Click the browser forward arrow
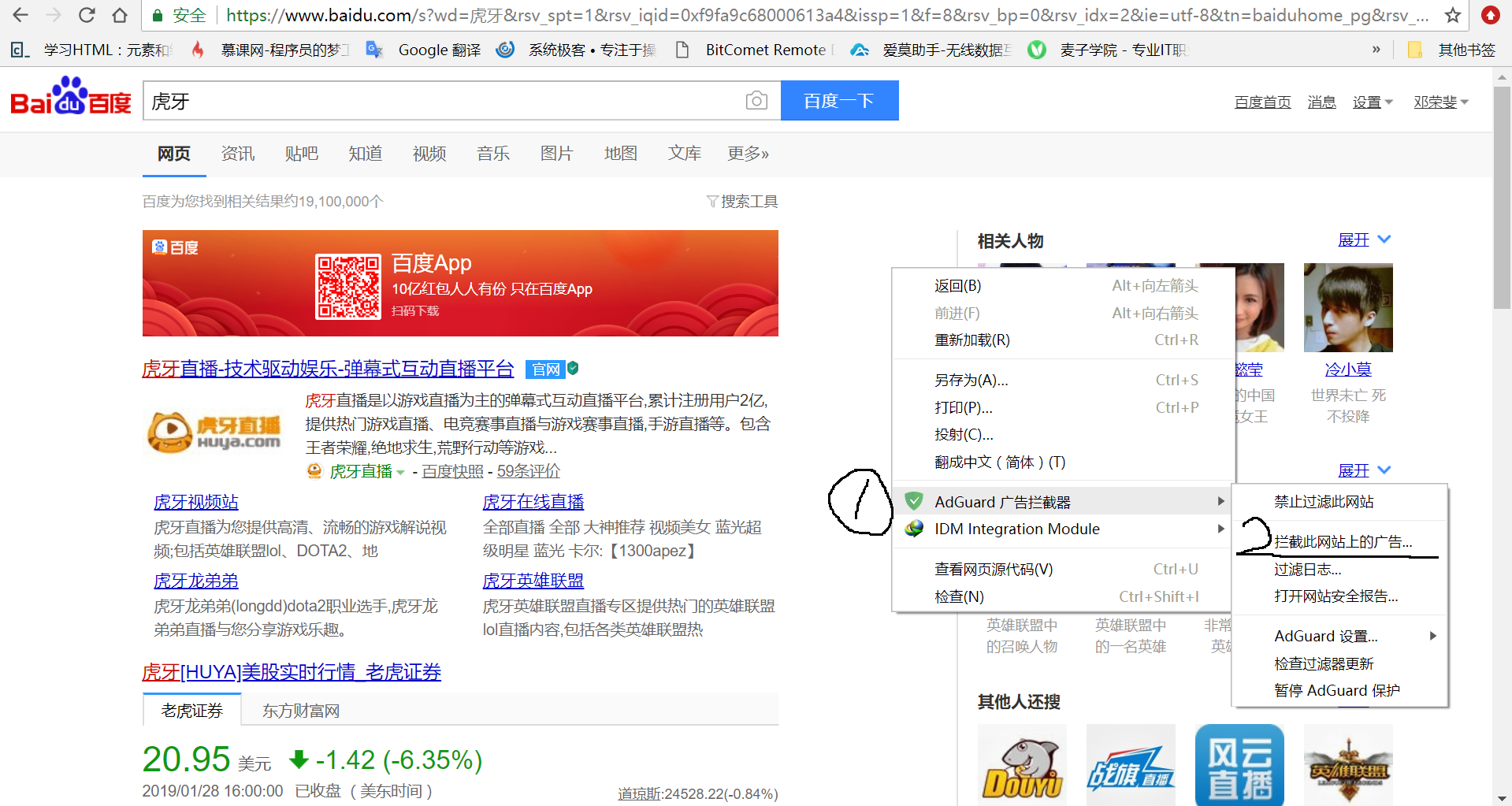Viewport: 1512px width, 806px height. click(x=54, y=15)
